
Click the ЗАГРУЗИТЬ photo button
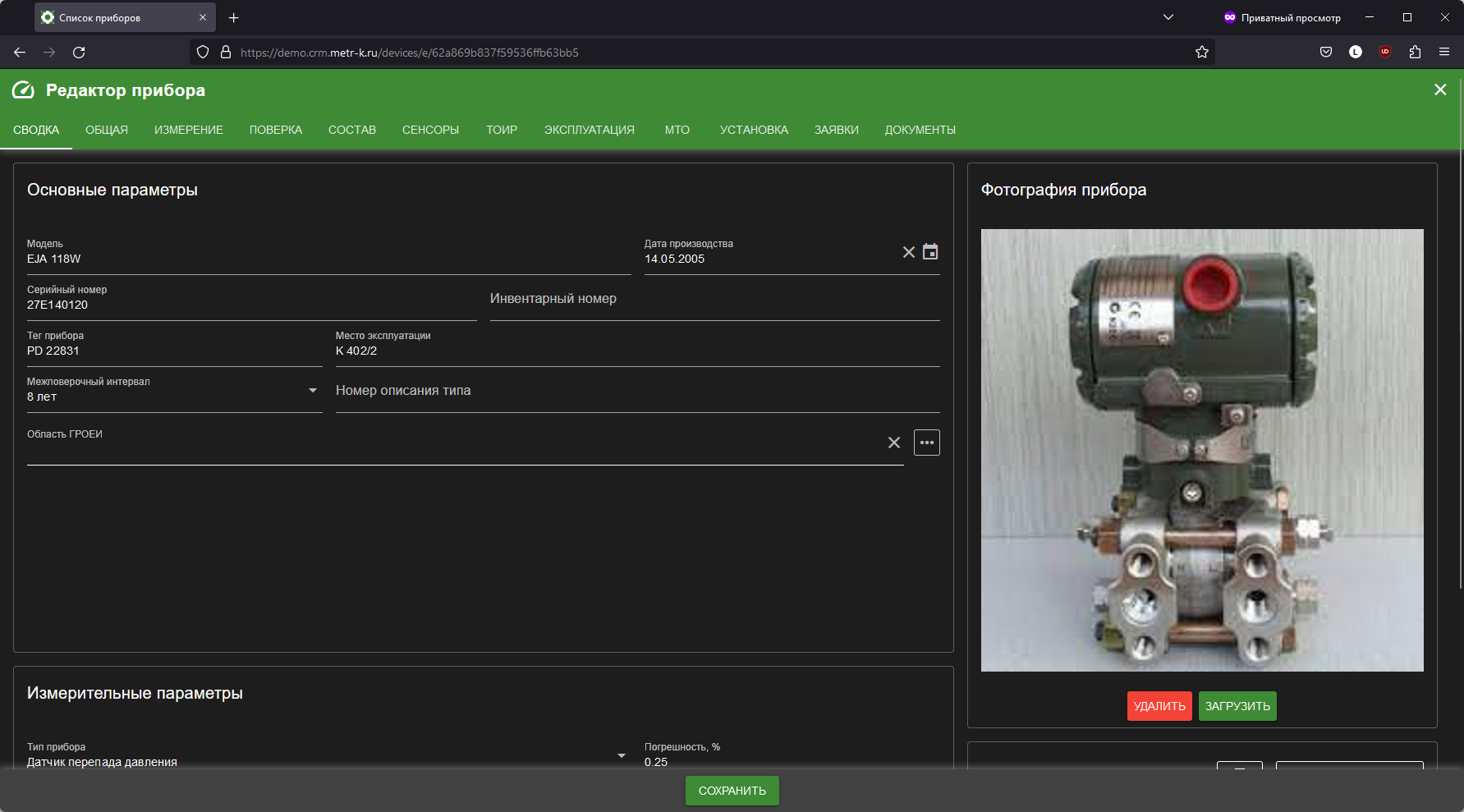(1237, 706)
